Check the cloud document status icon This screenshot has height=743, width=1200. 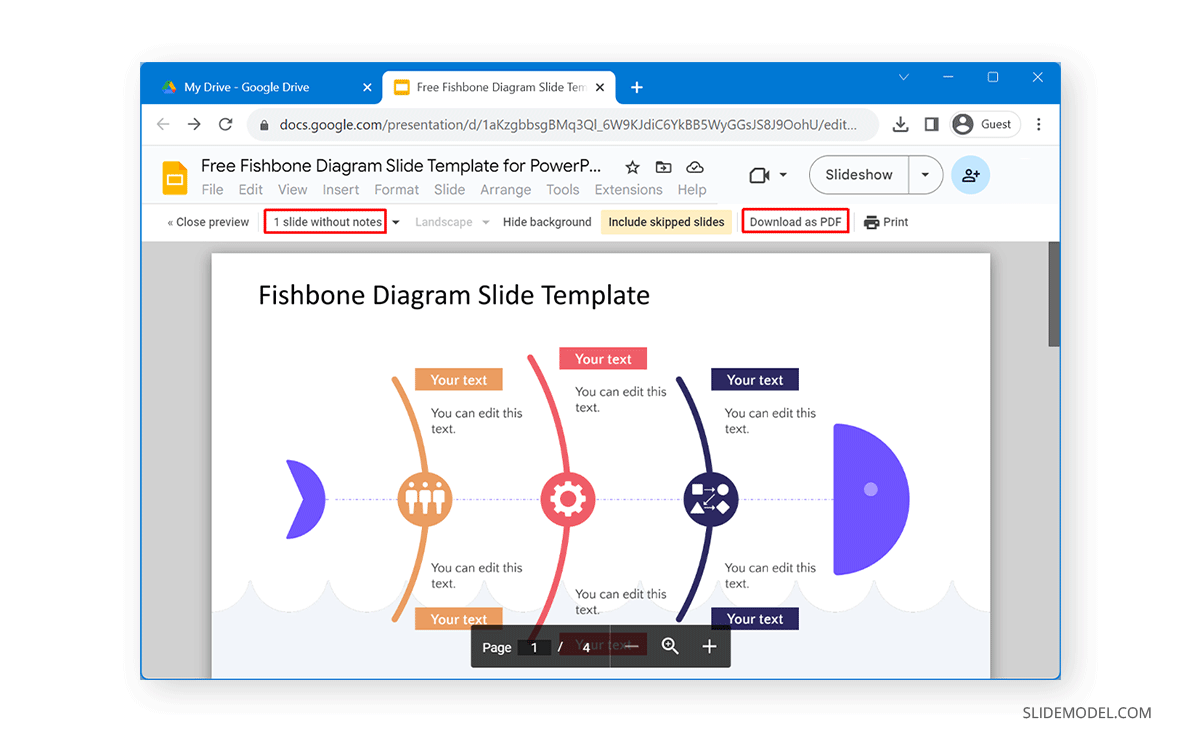pyautogui.click(x=694, y=166)
